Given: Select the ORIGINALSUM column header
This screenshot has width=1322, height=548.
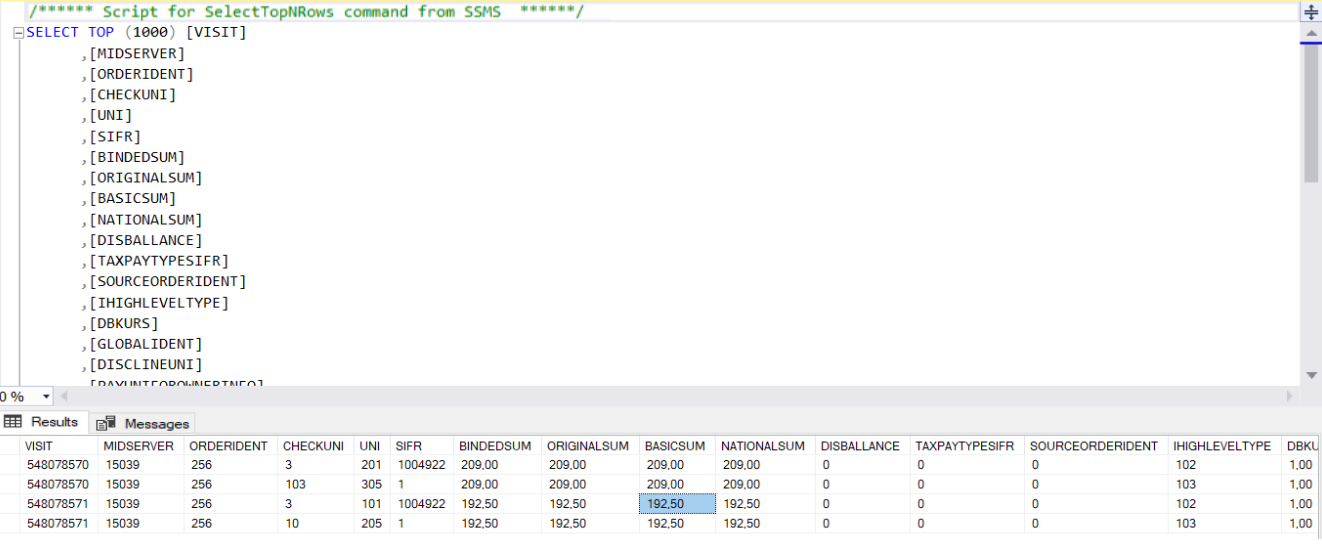Looking at the screenshot, I should [x=590, y=446].
